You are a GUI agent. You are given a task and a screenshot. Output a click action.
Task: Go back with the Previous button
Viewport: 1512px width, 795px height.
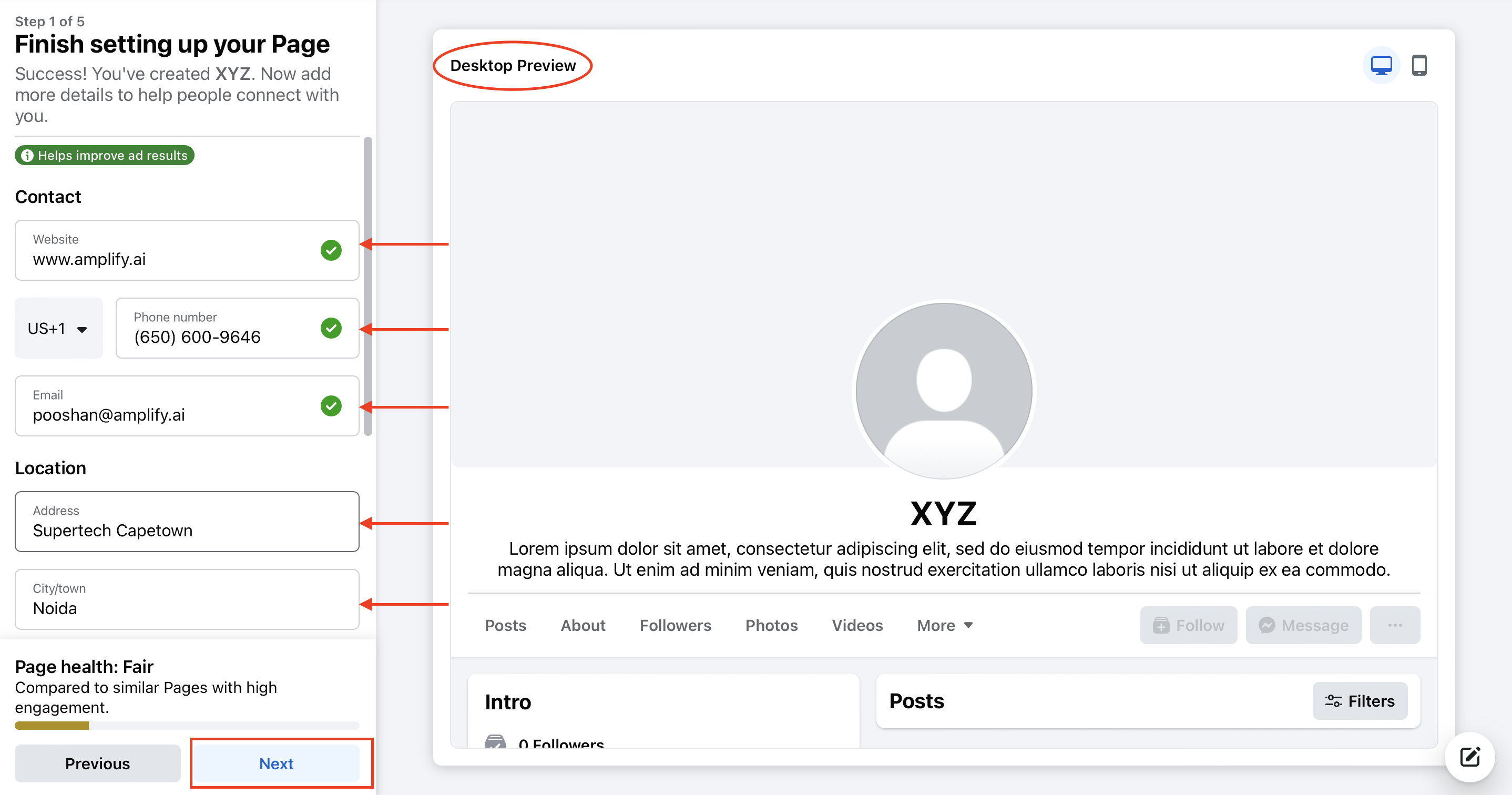(97, 764)
